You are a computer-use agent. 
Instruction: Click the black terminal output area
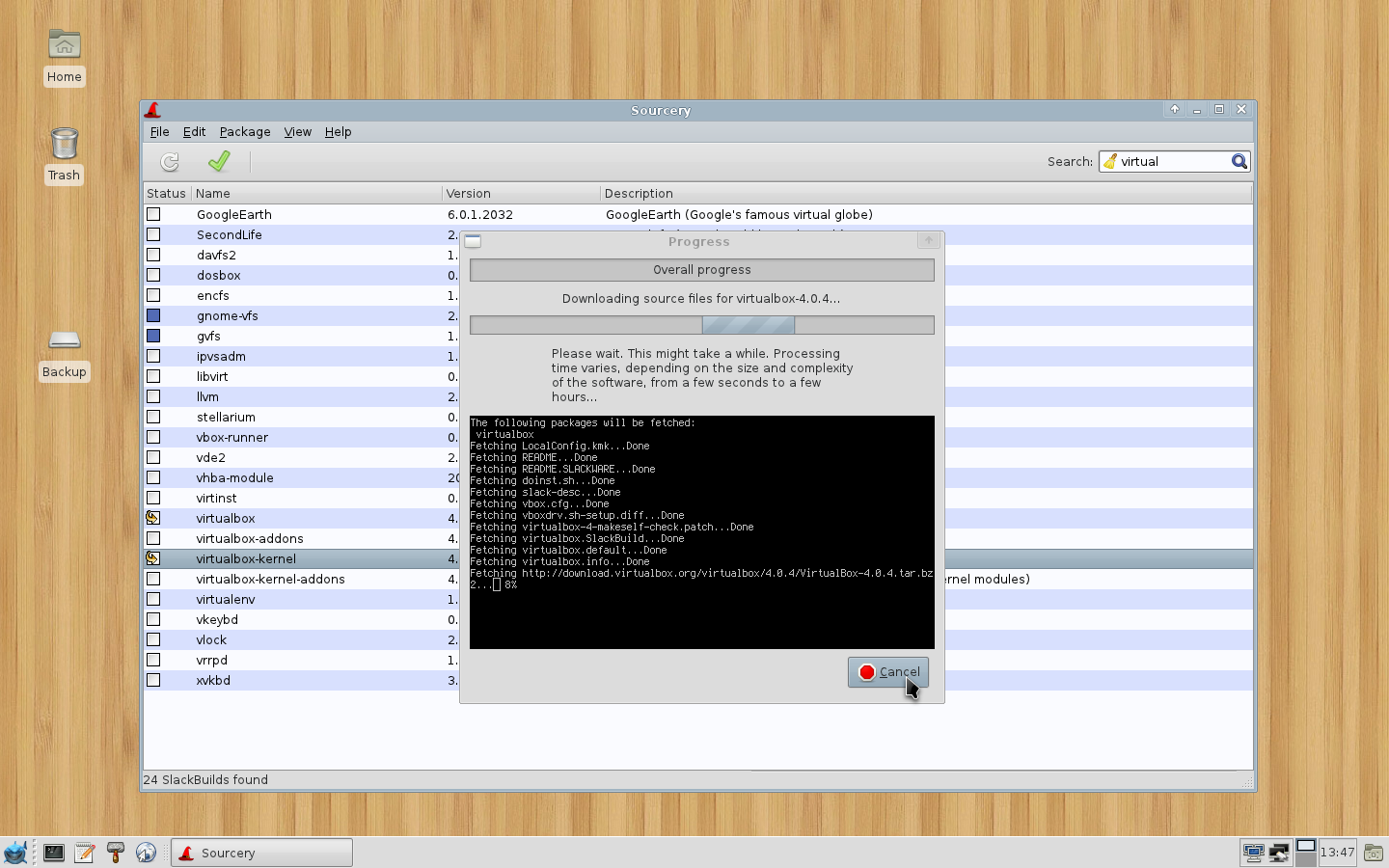pos(702,532)
